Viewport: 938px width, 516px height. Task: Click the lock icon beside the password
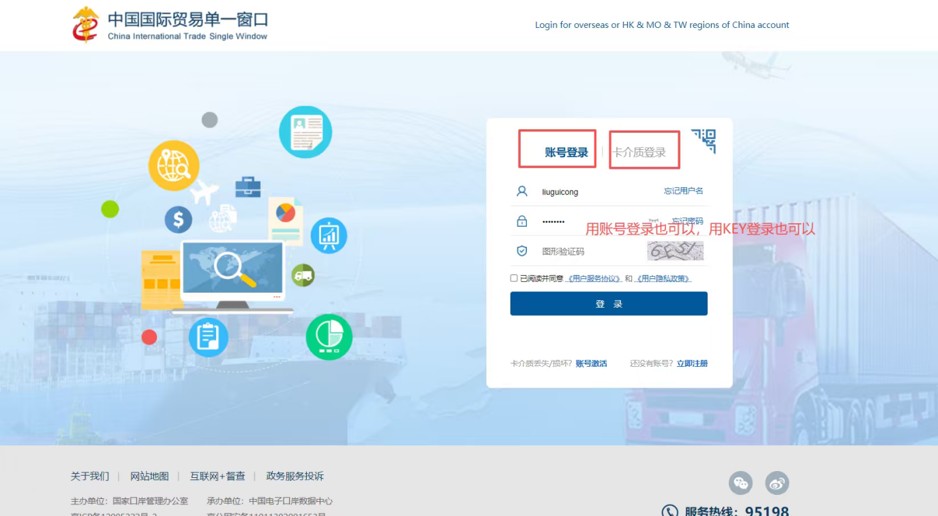522,221
